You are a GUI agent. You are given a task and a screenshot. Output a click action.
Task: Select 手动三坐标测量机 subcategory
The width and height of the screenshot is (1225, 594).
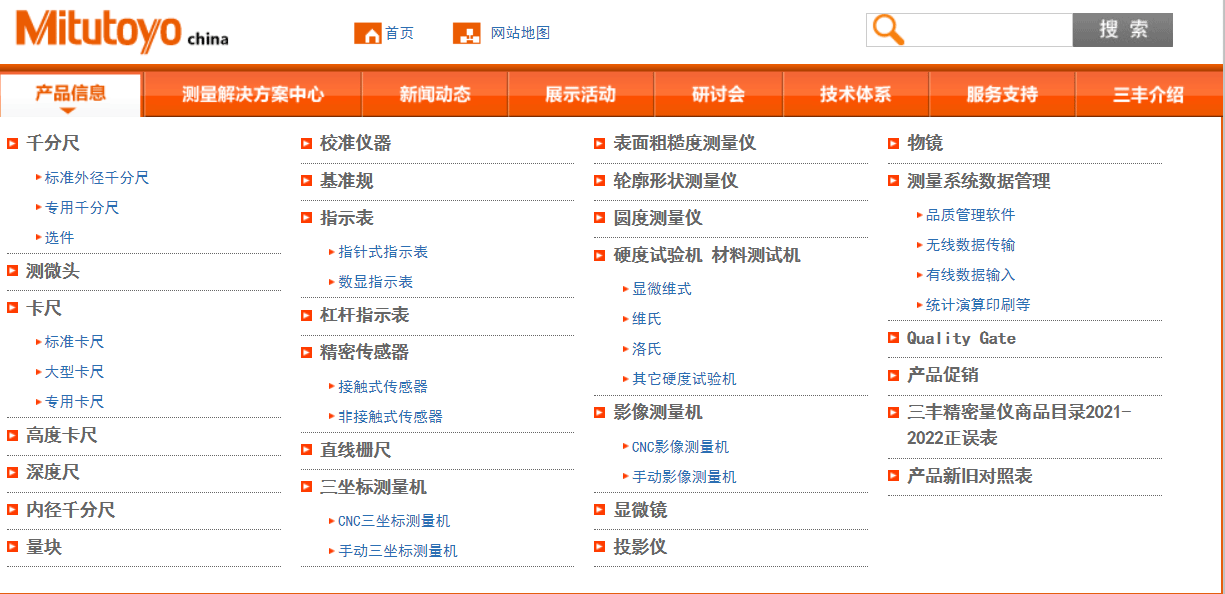(x=398, y=551)
